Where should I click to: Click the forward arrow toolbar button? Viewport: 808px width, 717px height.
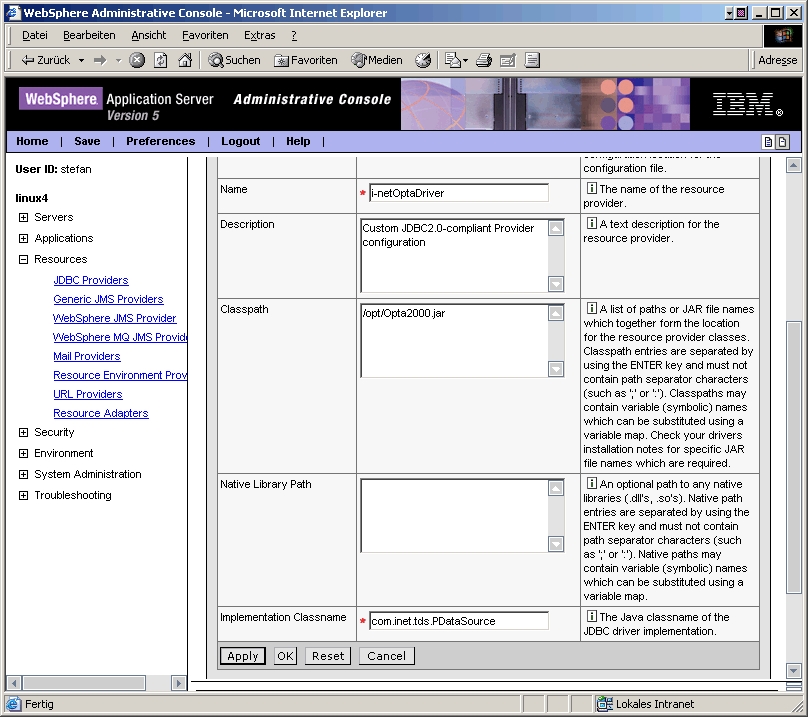(100, 60)
